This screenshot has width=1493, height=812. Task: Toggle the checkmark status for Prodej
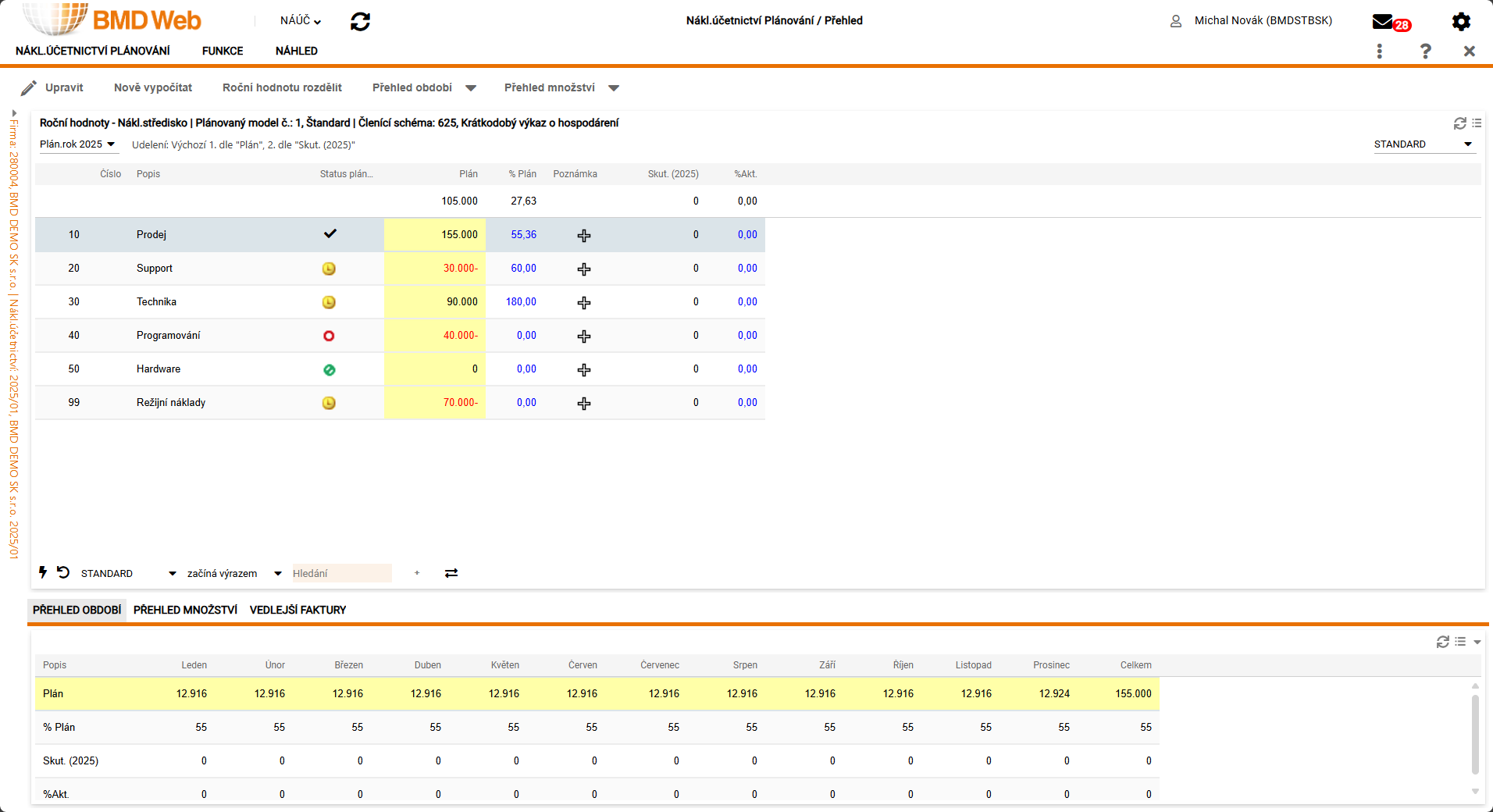330,234
